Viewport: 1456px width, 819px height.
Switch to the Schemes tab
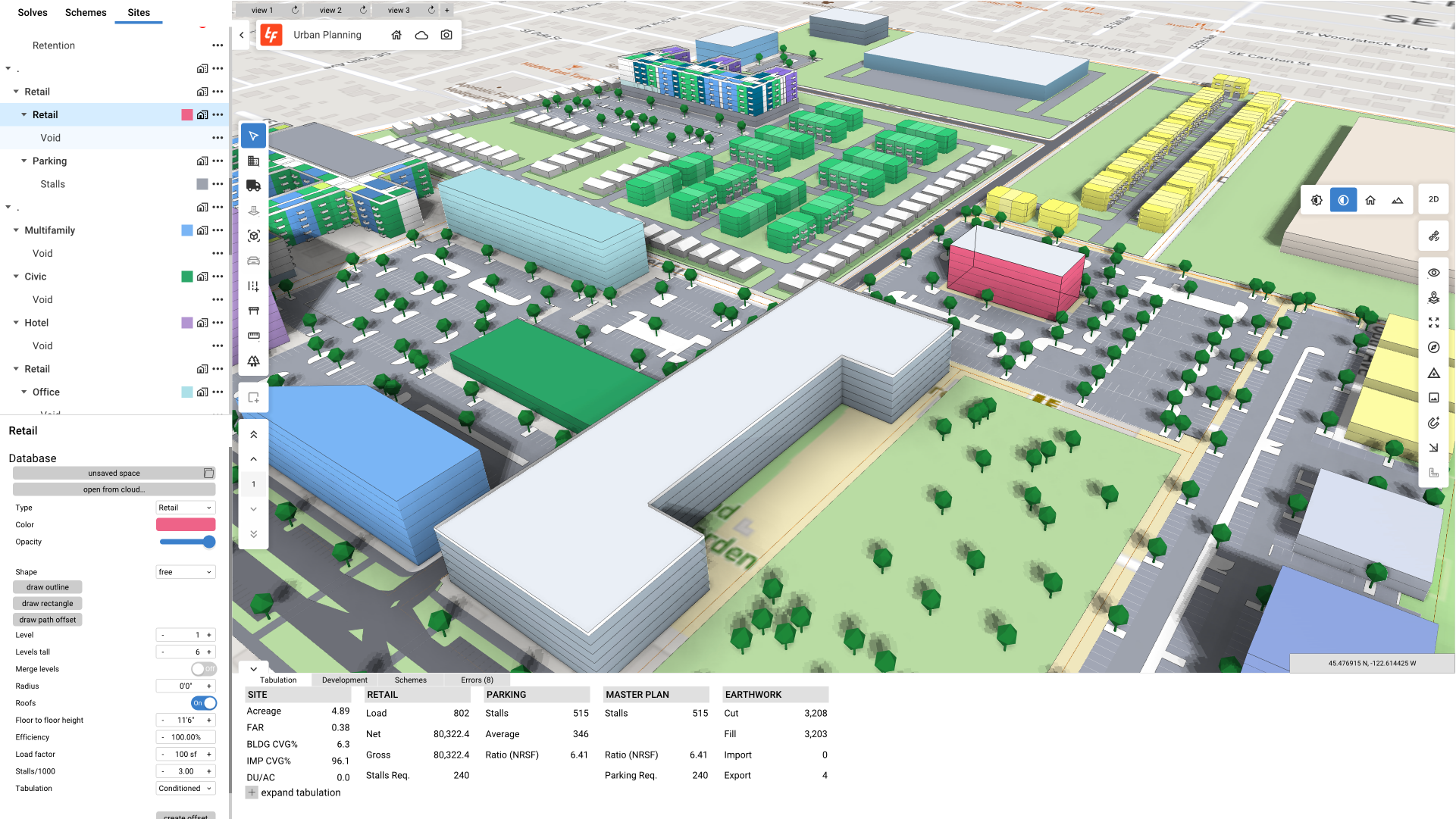(86, 12)
